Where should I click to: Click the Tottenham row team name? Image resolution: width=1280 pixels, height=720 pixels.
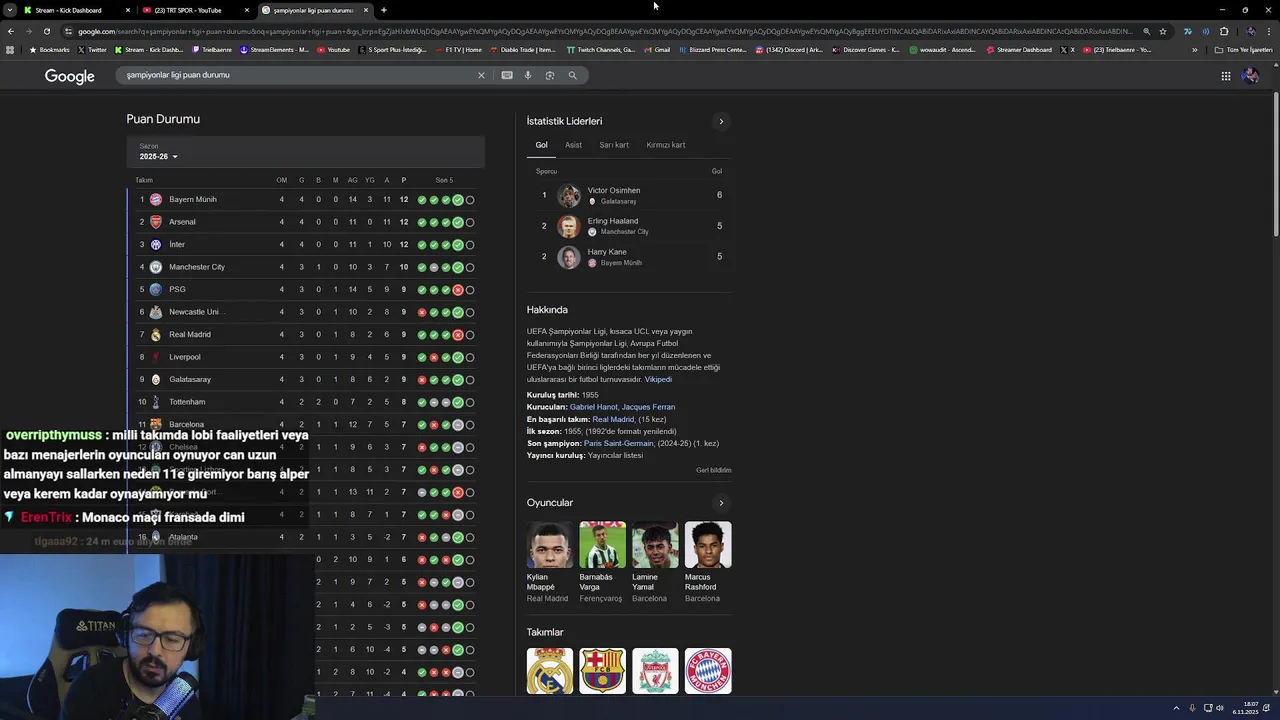pos(187,402)
